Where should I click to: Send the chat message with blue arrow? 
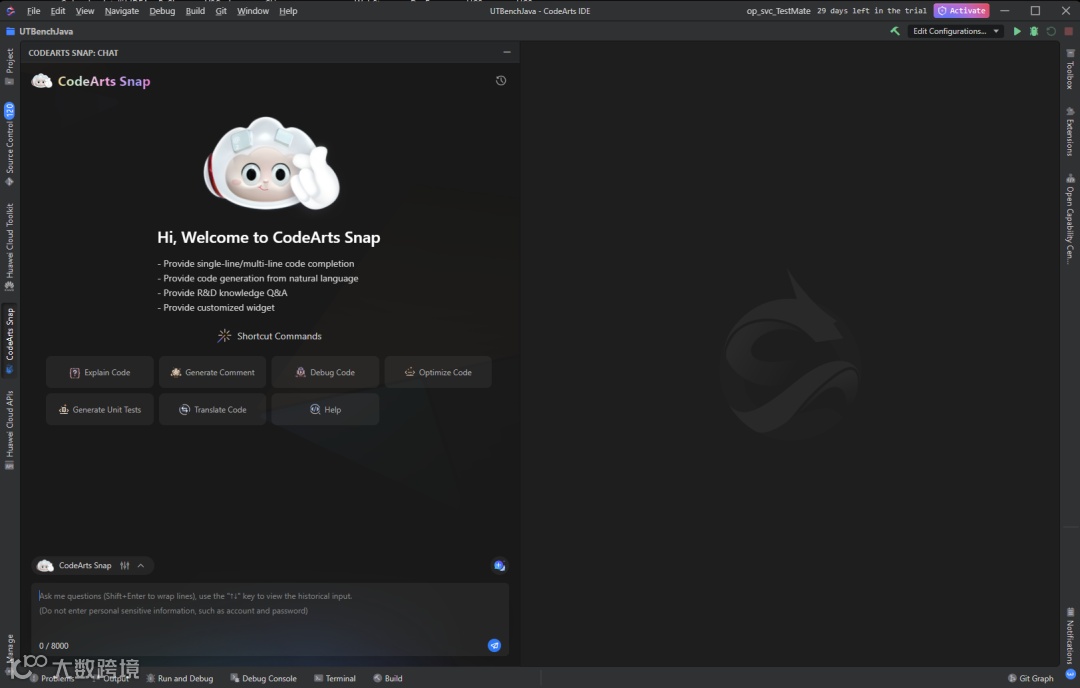(495, 645)
